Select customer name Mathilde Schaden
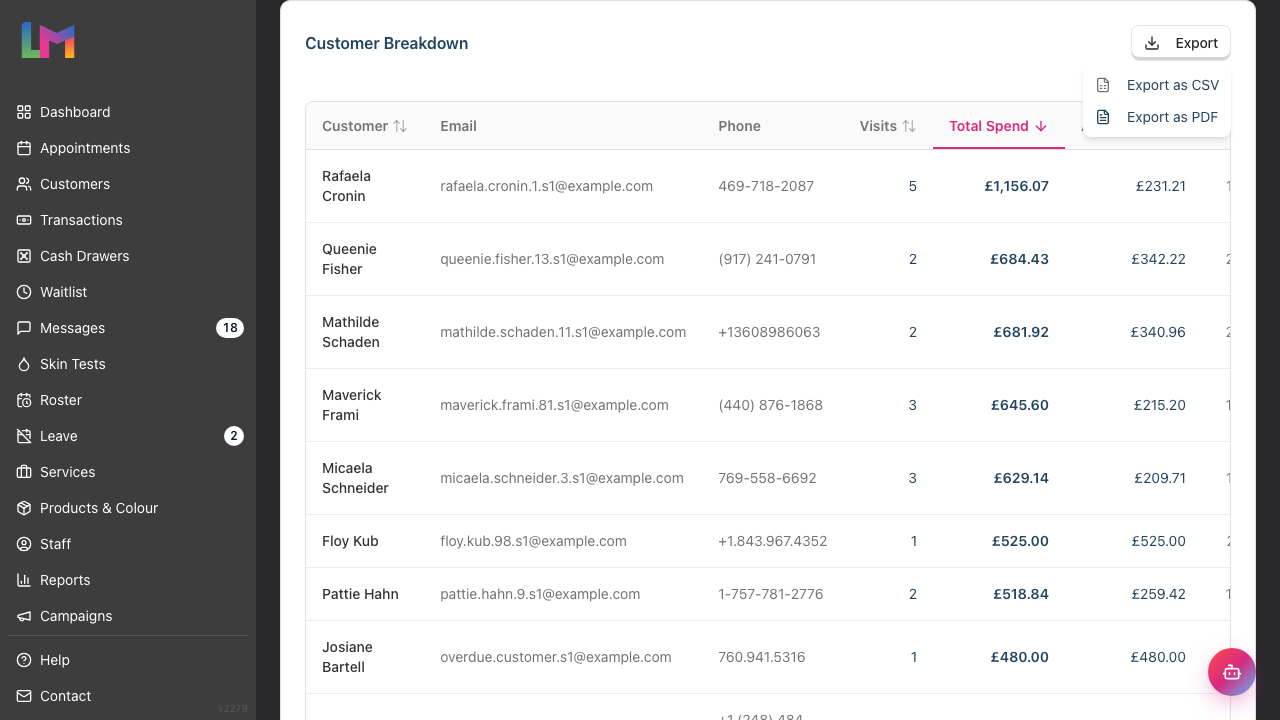The height and width of the screenshot is (720, 1280). coord(351,332)
